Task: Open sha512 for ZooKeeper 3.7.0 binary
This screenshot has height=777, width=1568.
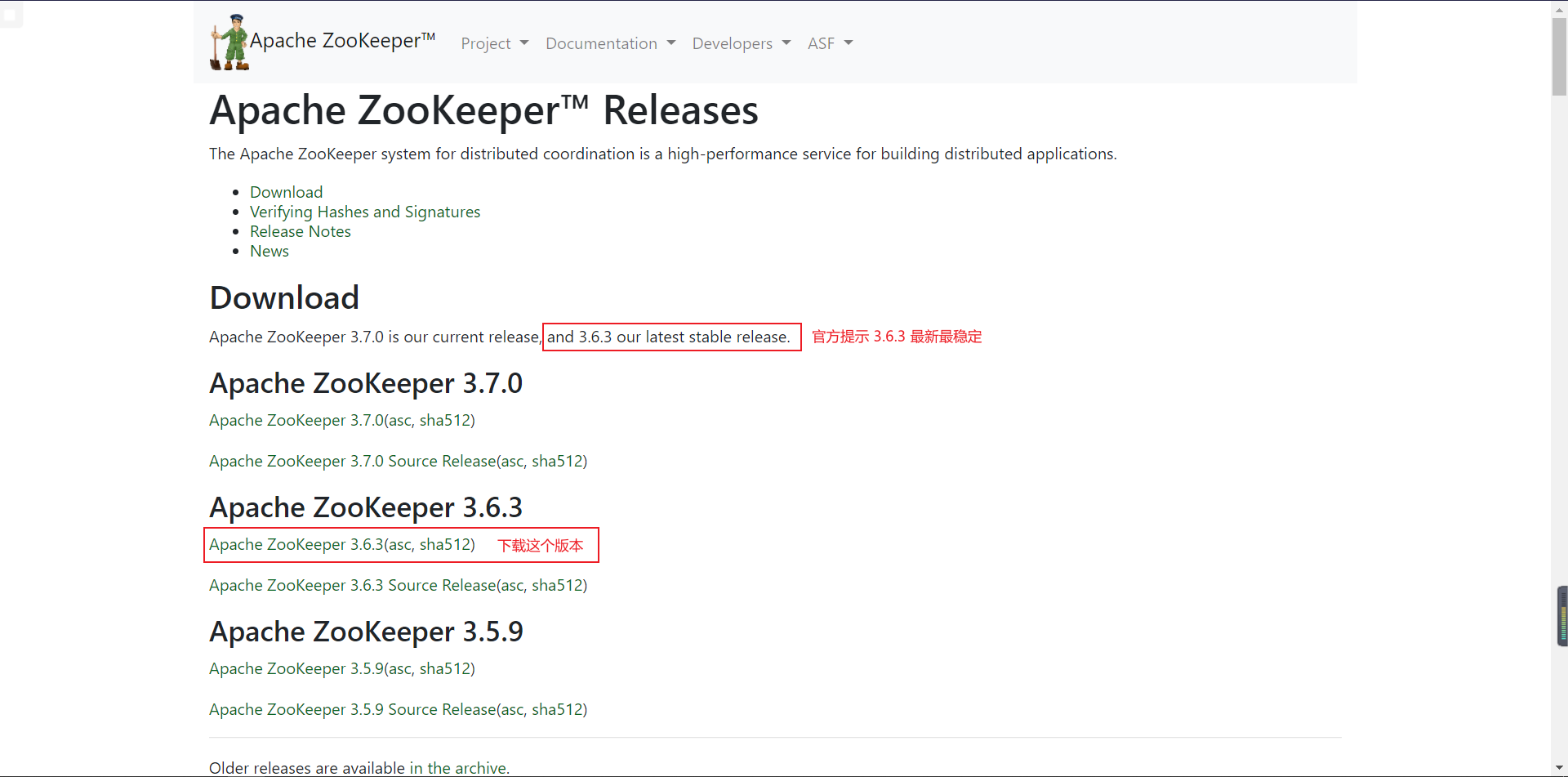Action: tap(444, 420)
